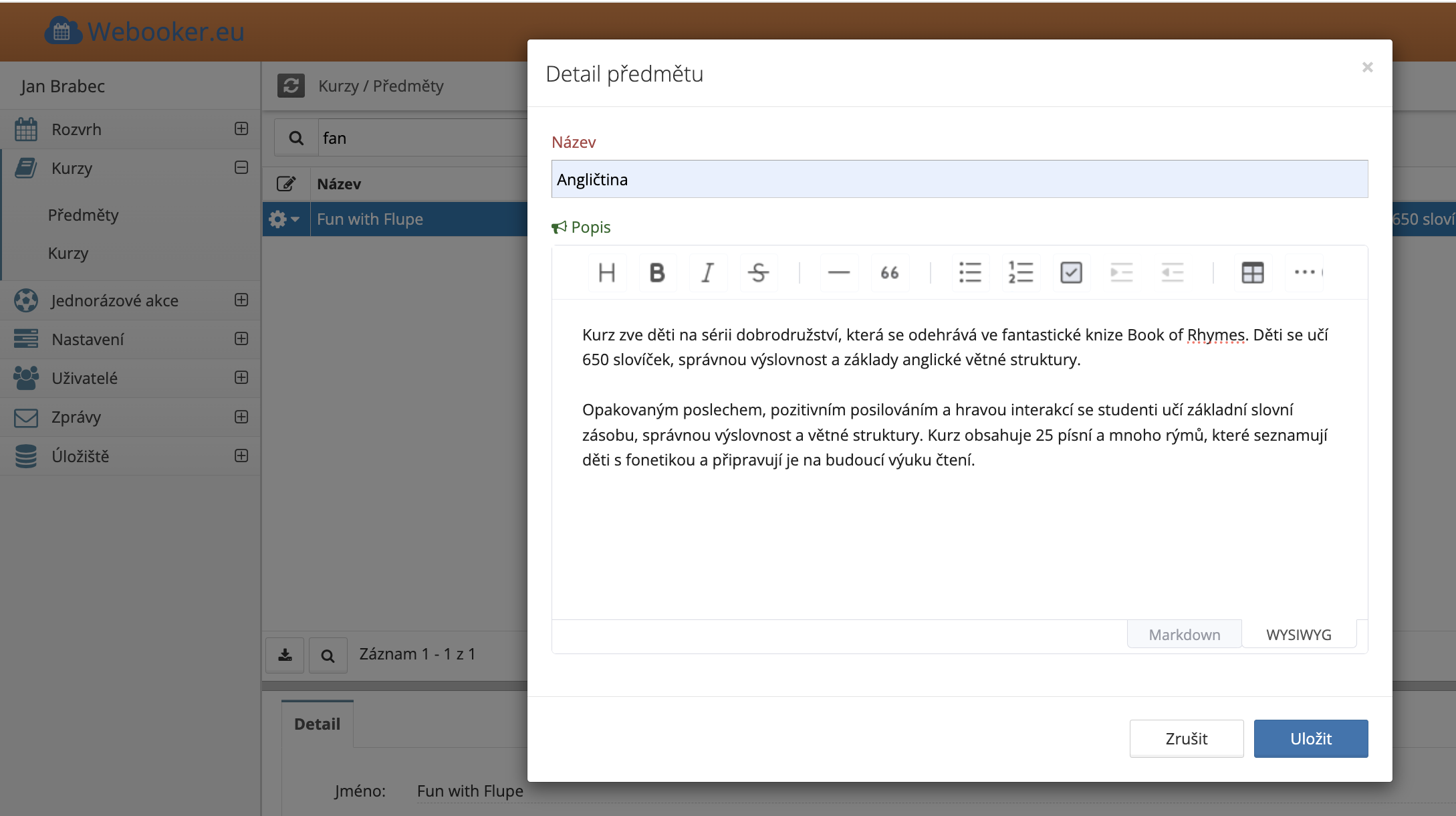This screenshot has height=816, width=1456.
Task: Switch editor to WYSIWYG mode
Action: [1298, 635]
